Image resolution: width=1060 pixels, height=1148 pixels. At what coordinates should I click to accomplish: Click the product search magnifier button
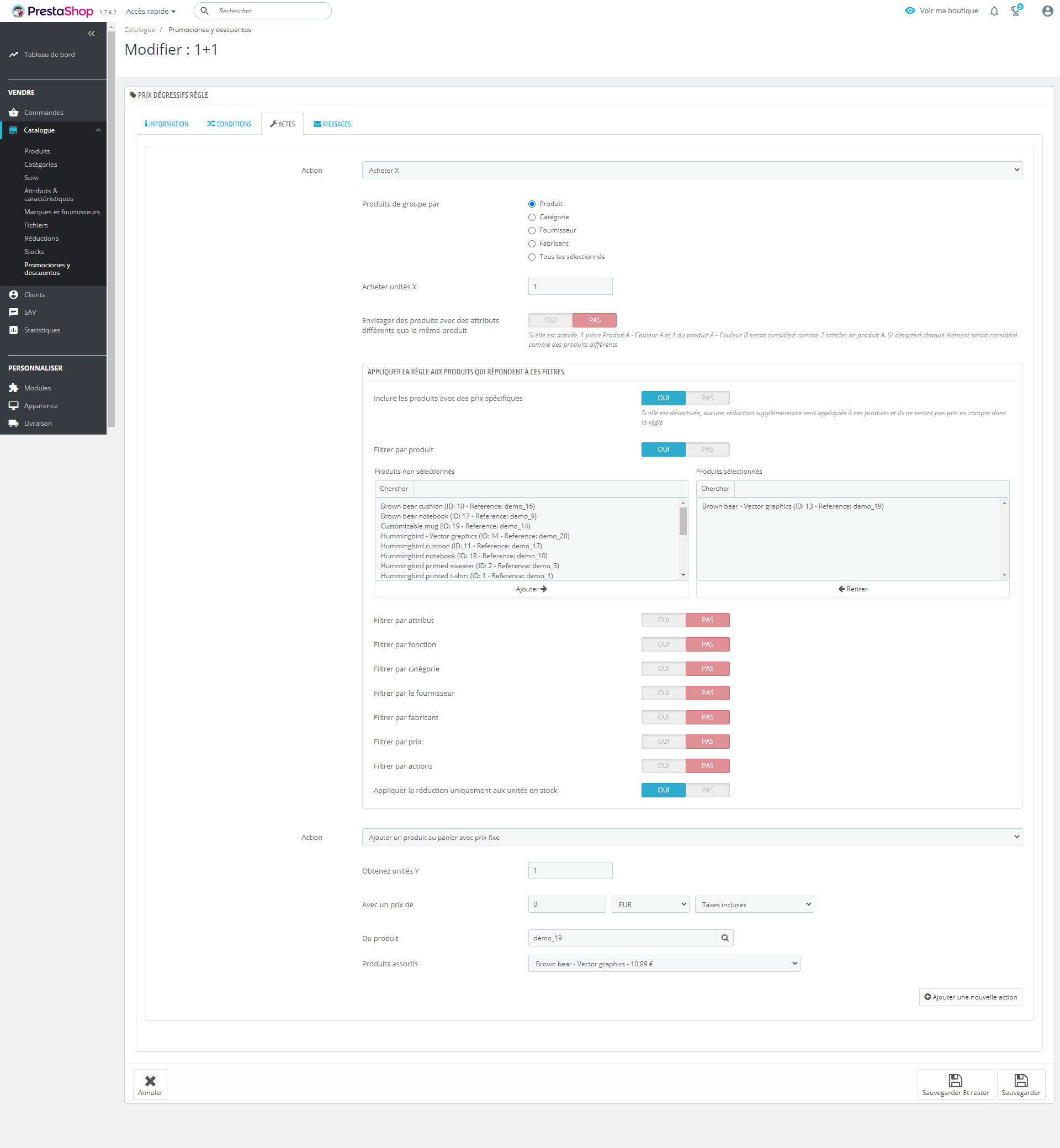(x=724, y=938)
